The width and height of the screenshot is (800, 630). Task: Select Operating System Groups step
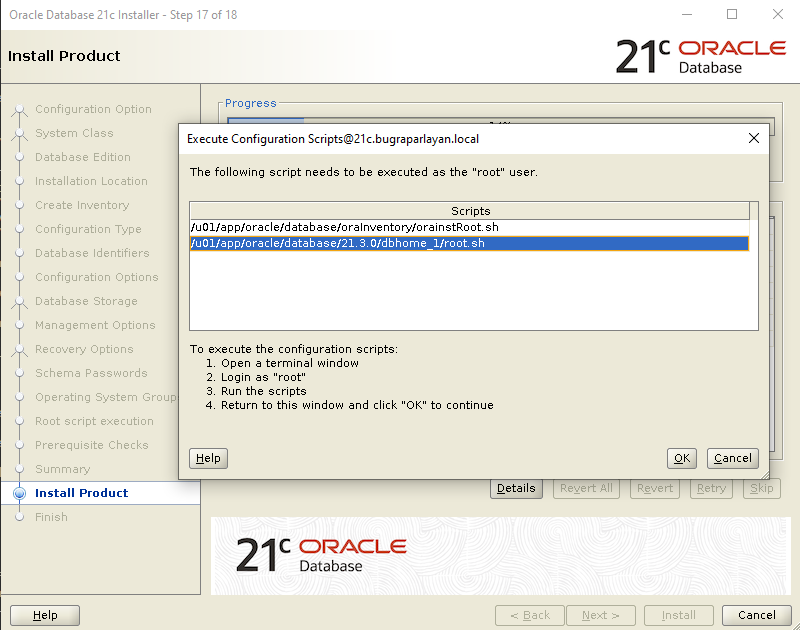click(x=106, y=397)
